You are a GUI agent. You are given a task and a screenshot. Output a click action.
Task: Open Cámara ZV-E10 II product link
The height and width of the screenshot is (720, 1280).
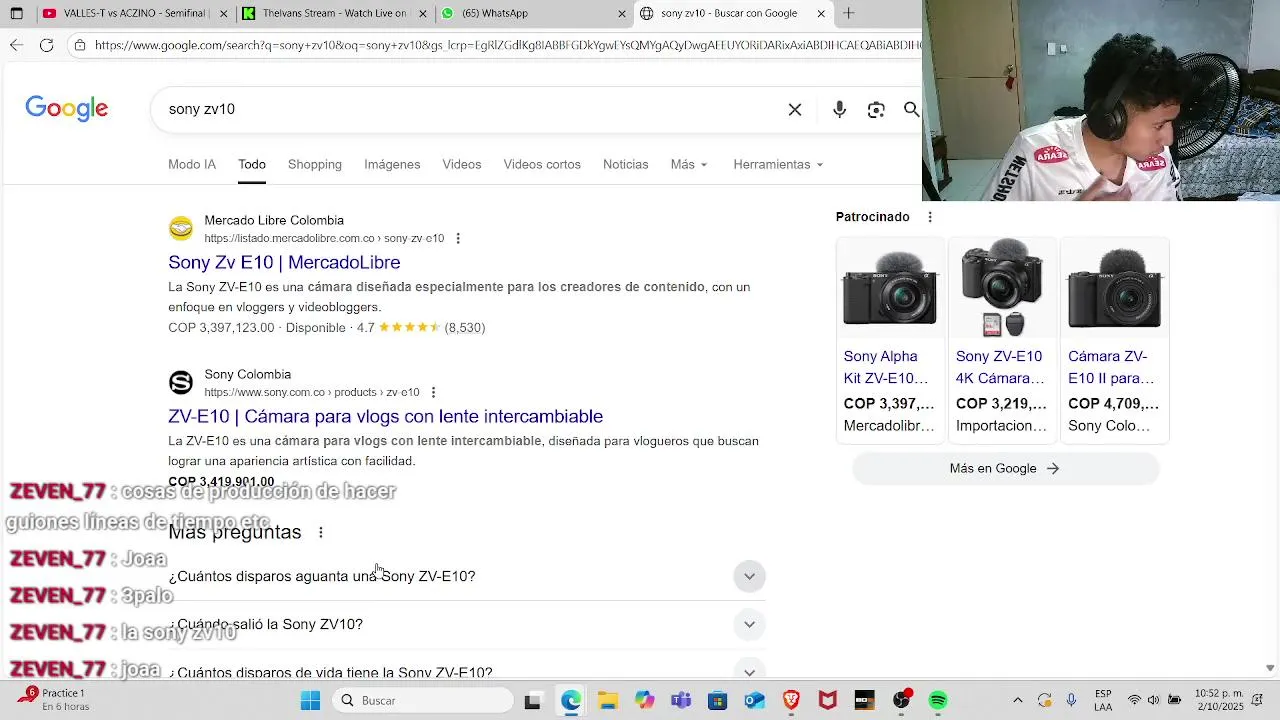click(1112, 368)
